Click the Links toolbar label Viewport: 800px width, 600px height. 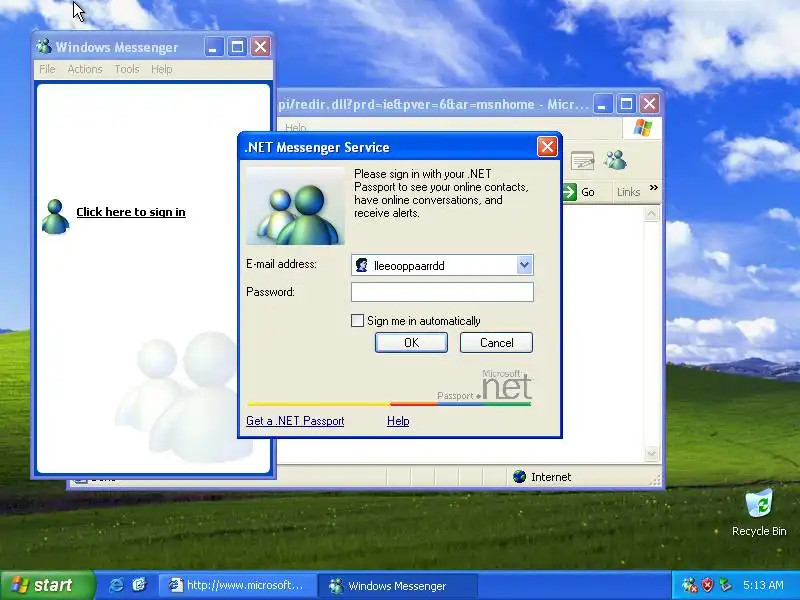628,192
